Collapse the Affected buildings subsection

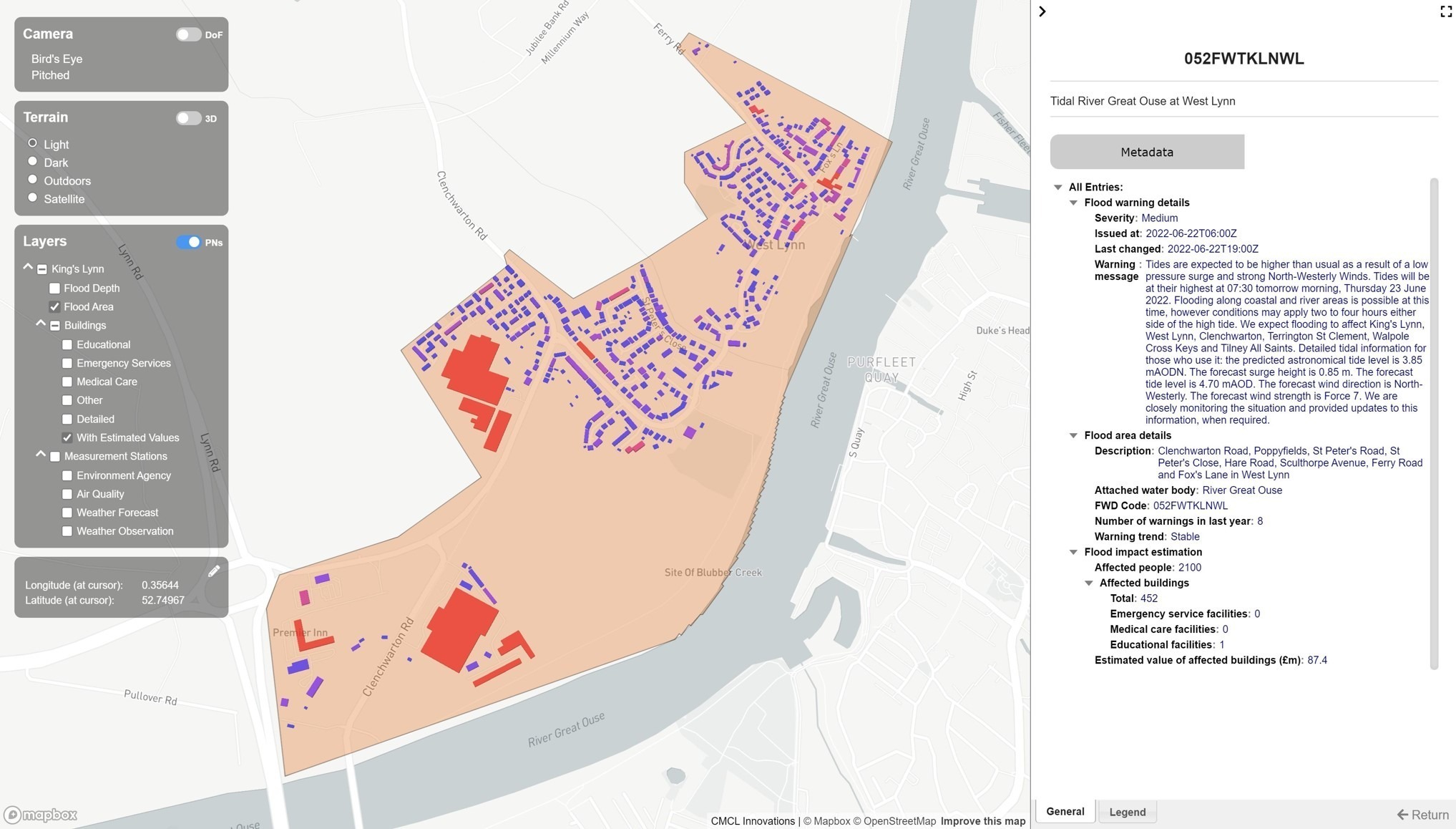pos(1089,583)
